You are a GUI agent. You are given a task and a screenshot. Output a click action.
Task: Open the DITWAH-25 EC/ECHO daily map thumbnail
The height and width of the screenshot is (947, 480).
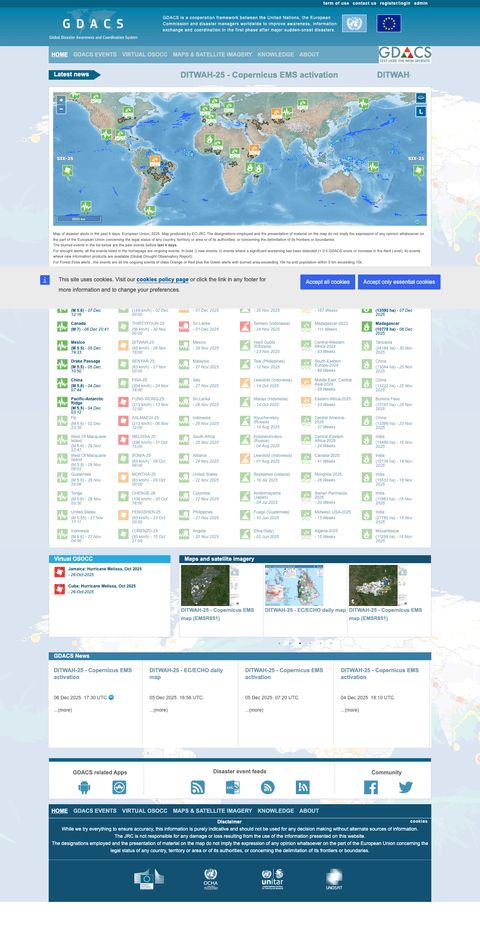coord(294,585)
